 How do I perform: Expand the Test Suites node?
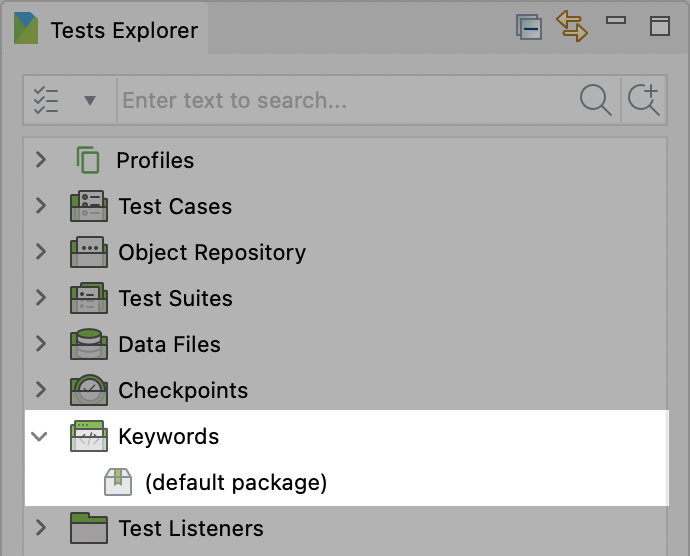tap(41, 298)
